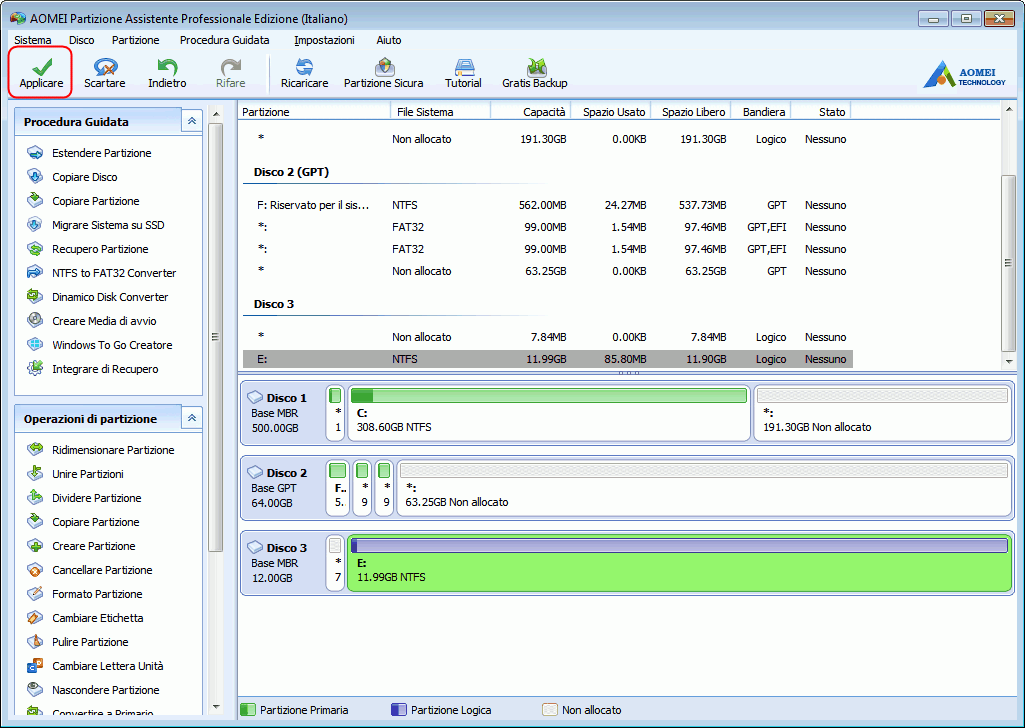Select Migrare Sistema su SSD wizard
The image size is (1025, 728).
coord(108,225)
